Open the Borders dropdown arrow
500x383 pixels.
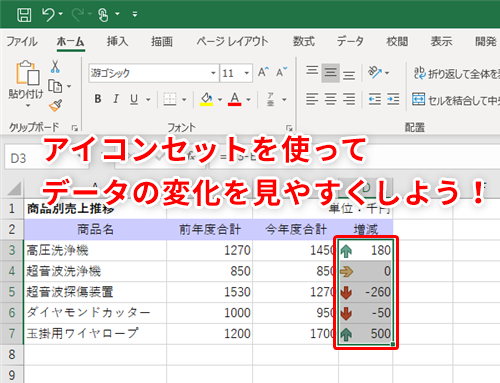tap(184, 99)
